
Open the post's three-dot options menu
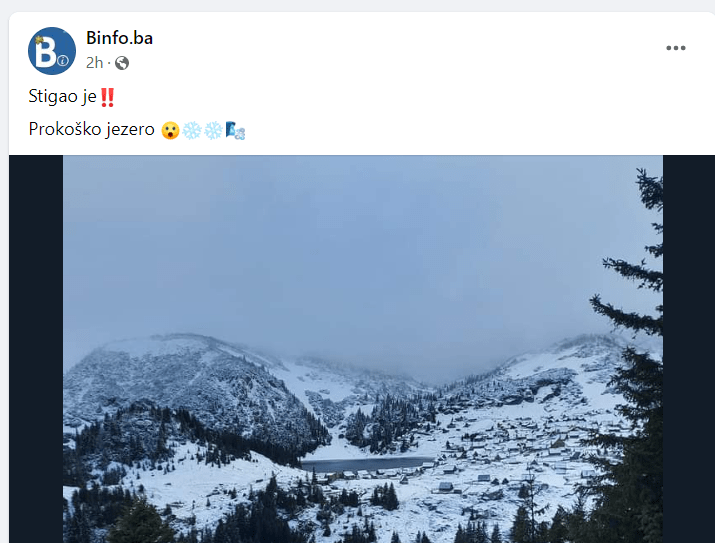(x=675, y=48)
